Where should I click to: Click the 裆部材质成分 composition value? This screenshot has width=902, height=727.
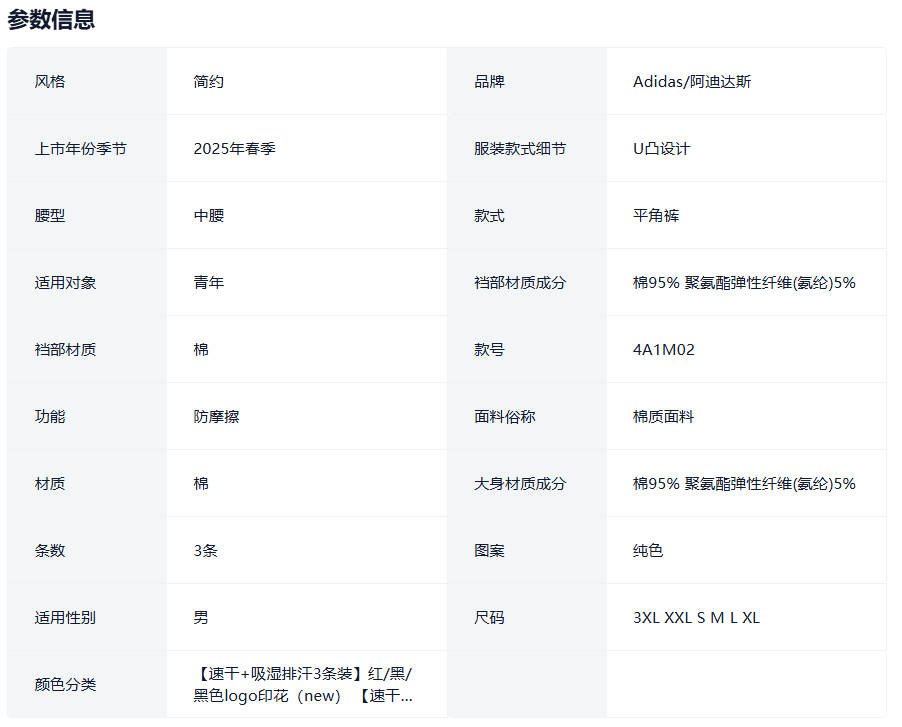click(x=744, y=283)
